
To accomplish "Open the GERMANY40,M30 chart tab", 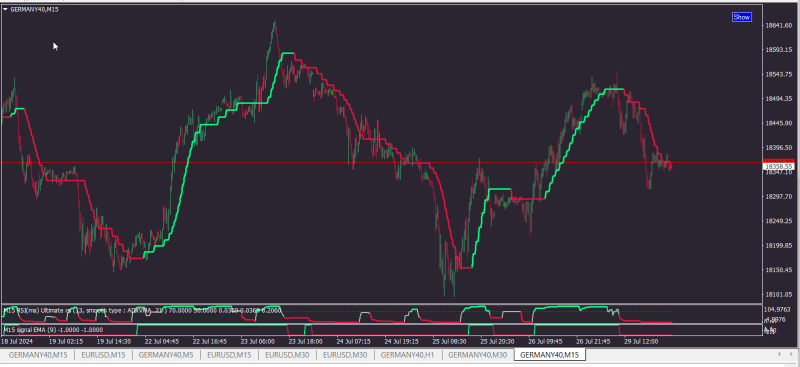I will pos(478,354).
